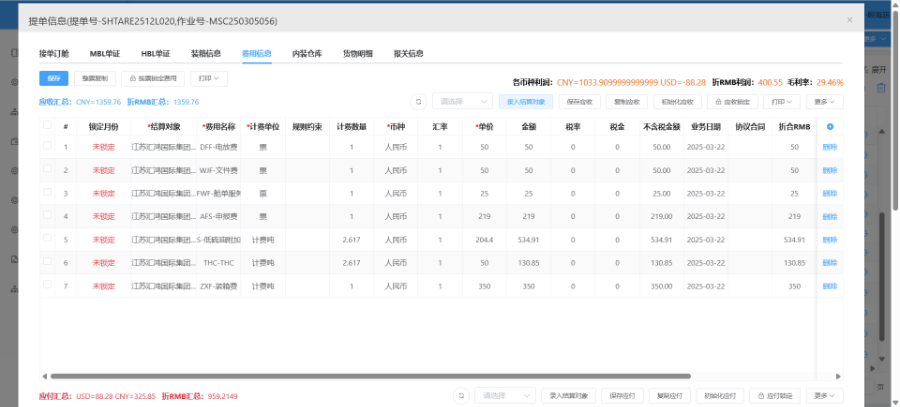Open the 报关信息 tab
The width and height of the screenshot is (900, 407).
409,53
